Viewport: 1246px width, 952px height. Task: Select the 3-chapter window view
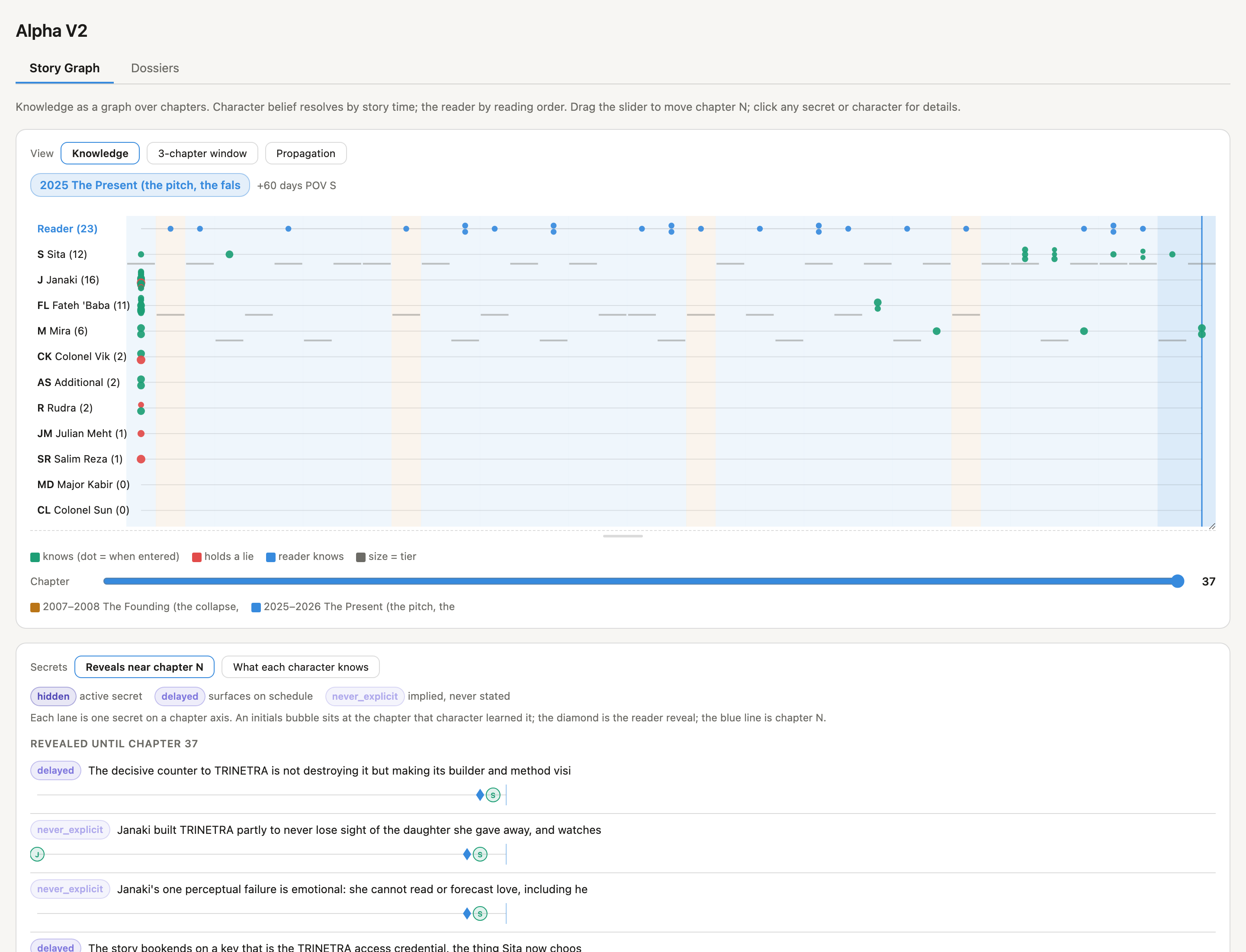point(202,153)
